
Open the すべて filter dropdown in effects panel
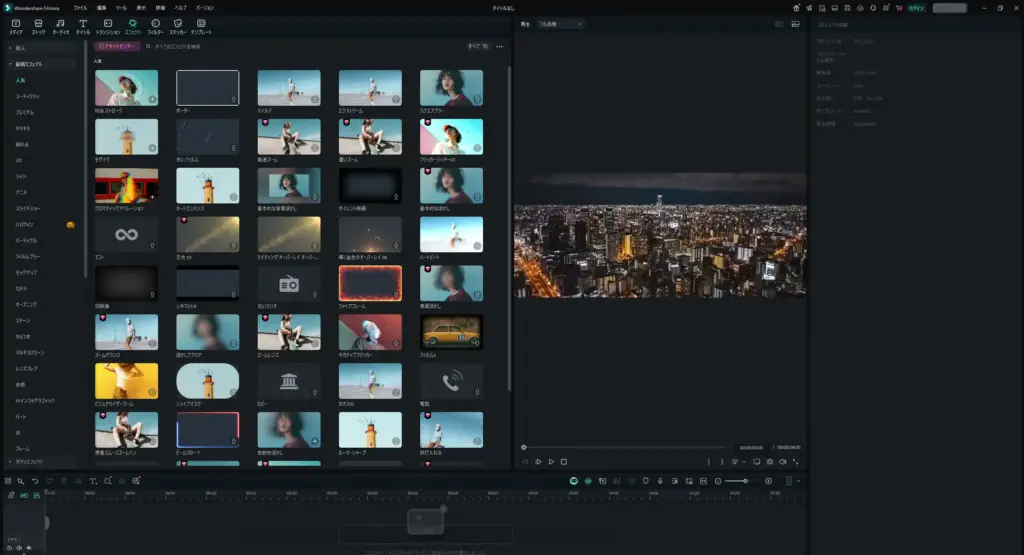[477, 46]
